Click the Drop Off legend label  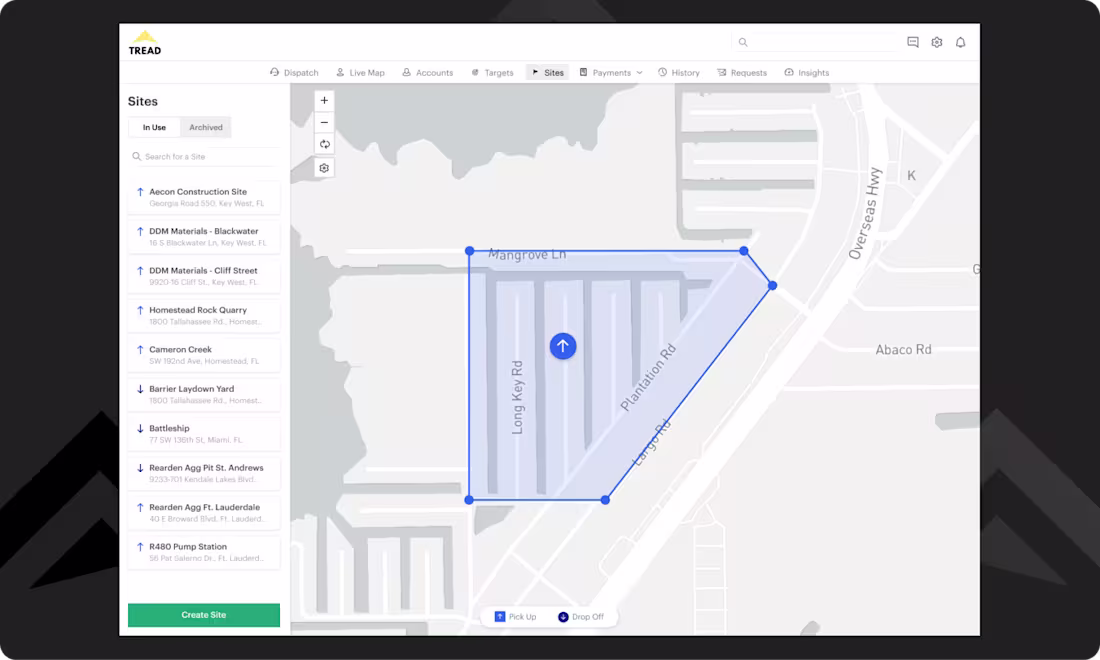(x=588, y=617)
